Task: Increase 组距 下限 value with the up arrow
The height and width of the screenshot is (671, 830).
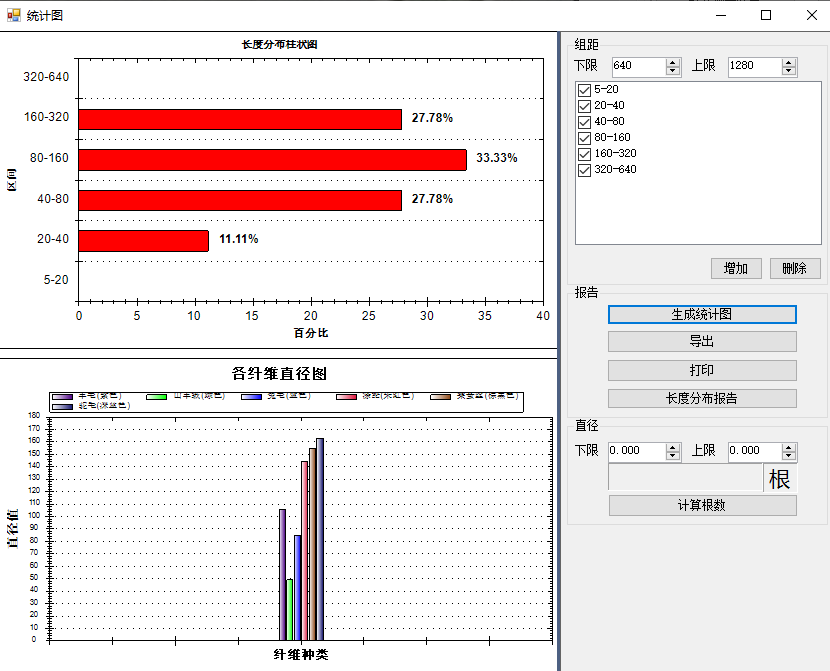Action: click(x=673, y=62)
